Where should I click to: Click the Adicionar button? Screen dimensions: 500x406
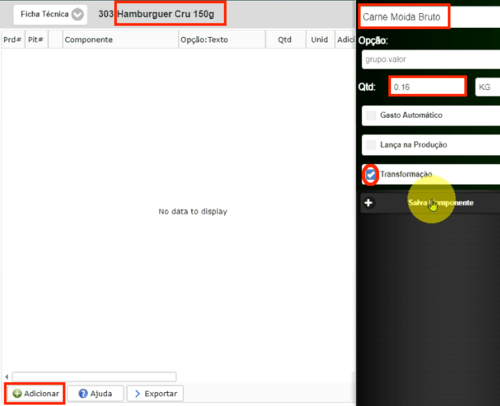[x=35, y=394]
